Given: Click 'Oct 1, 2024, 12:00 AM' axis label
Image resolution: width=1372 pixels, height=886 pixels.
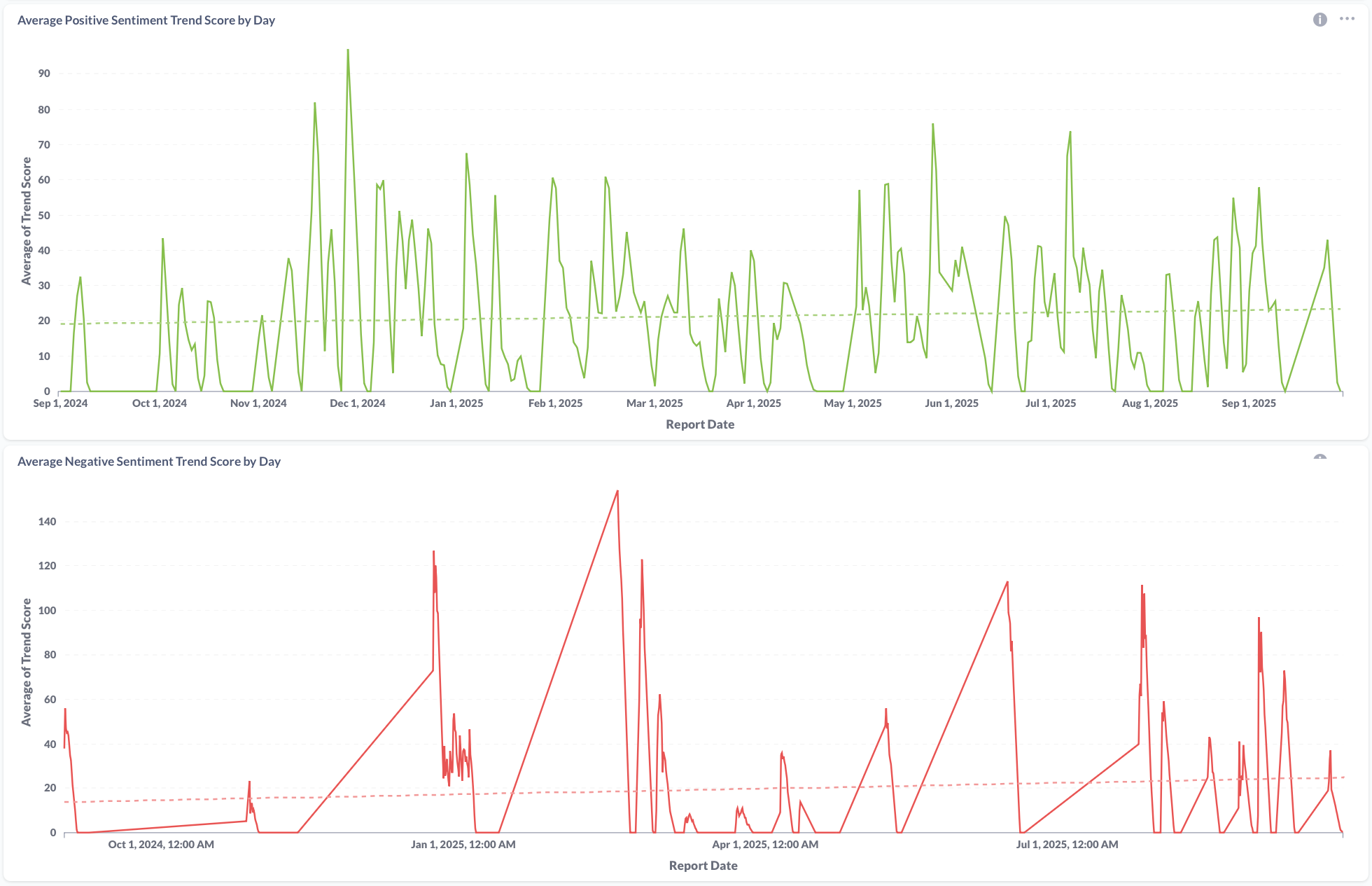Looking at the screenshot, I should pos(161,845).
